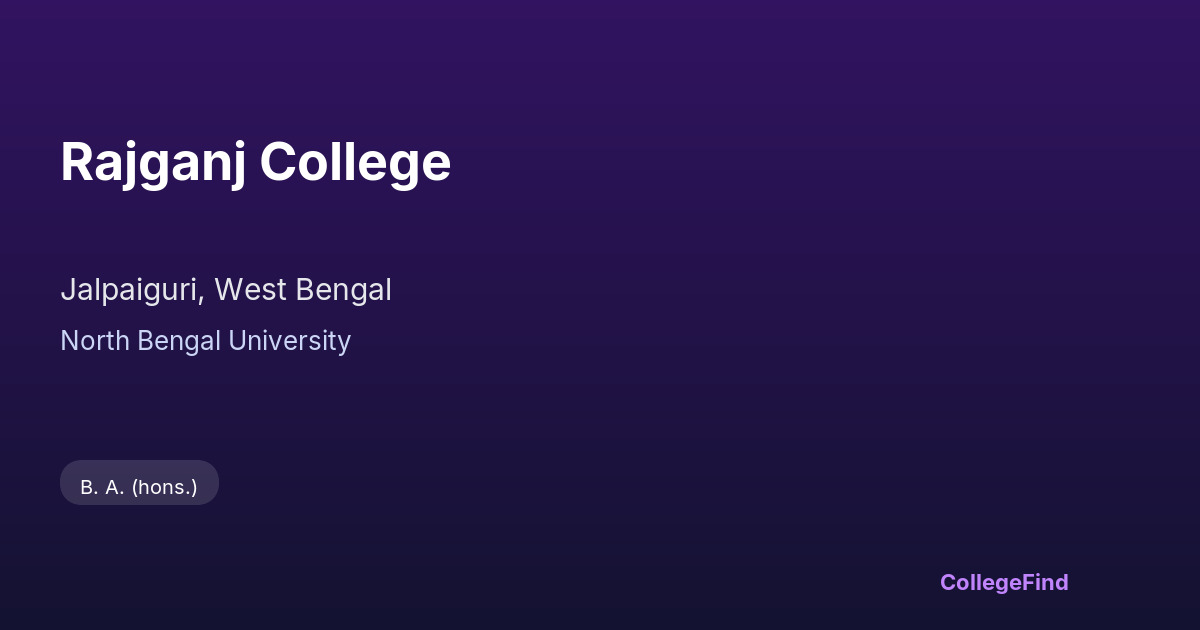
Task: Click the left rounded edge of the course pill
Action: (68, 483)
